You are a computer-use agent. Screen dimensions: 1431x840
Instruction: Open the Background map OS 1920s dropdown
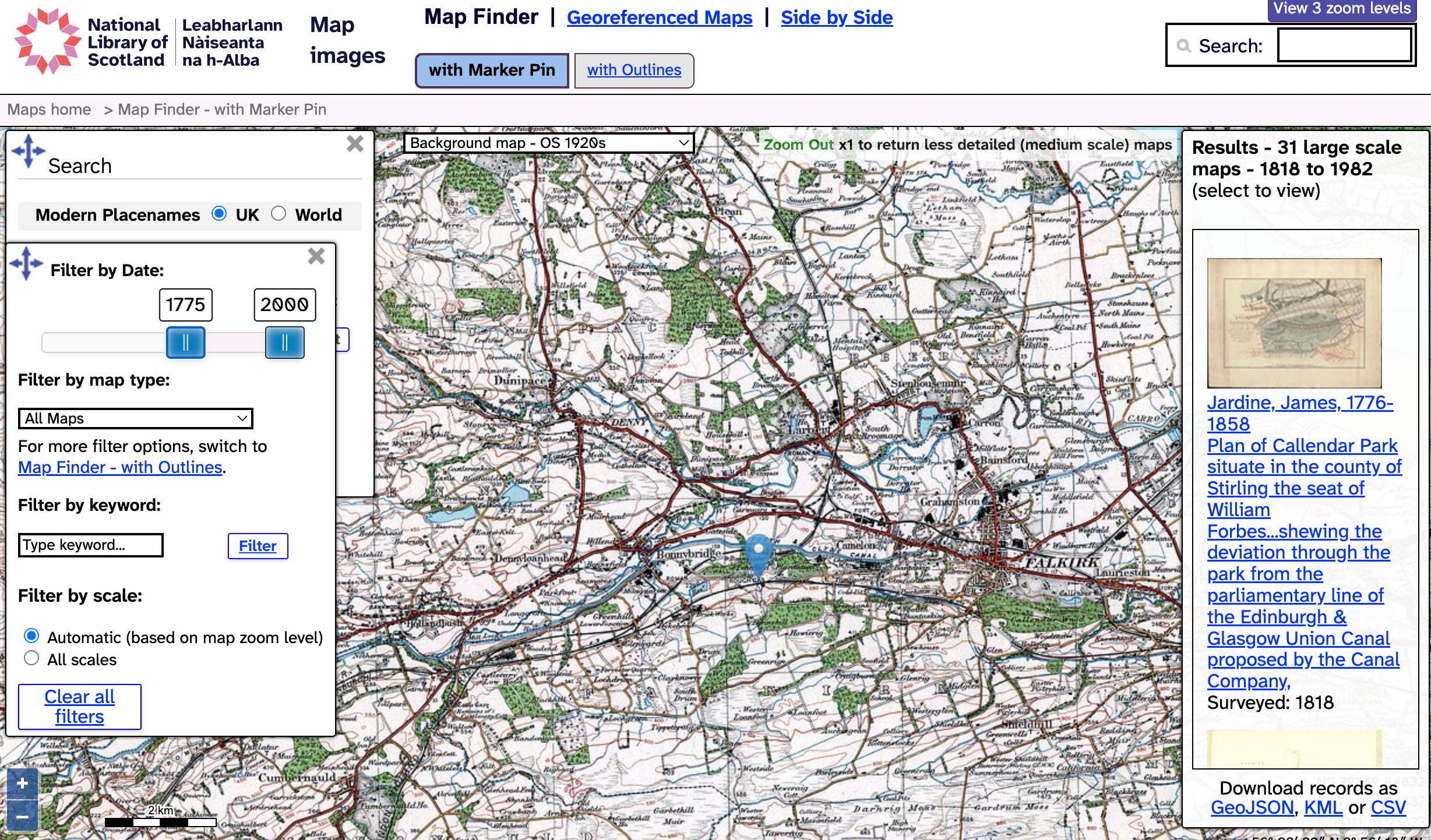[x=548, y=143]
